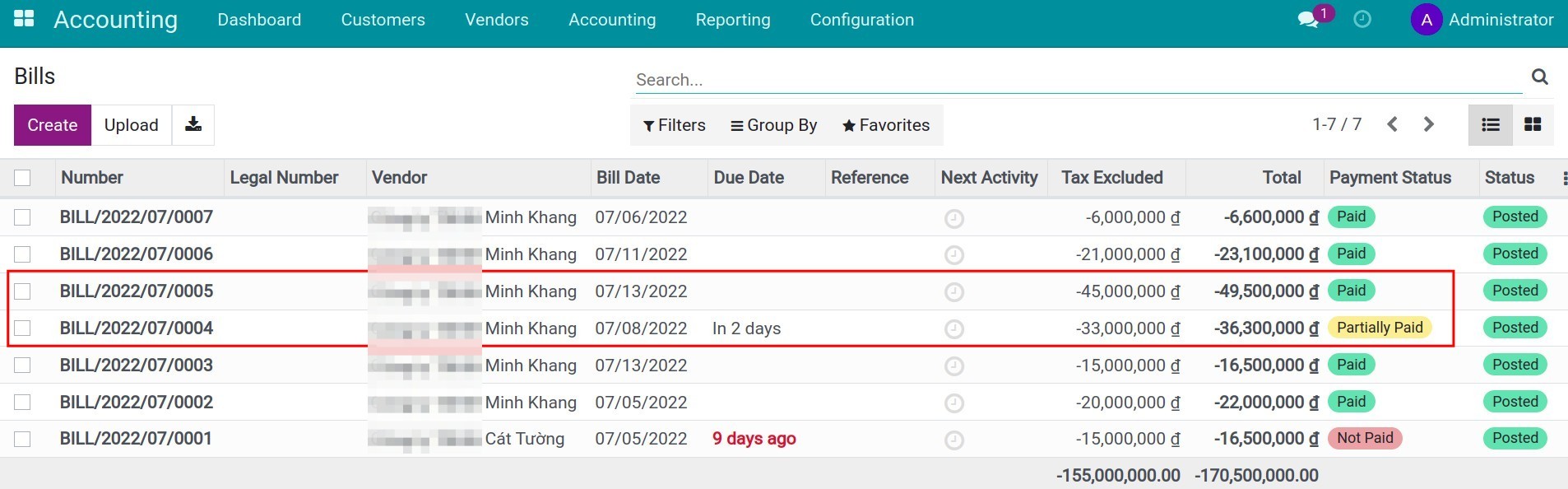
Task: Expand the Filters dropdown
Action: pyautogui.click(x=674, y=125)
